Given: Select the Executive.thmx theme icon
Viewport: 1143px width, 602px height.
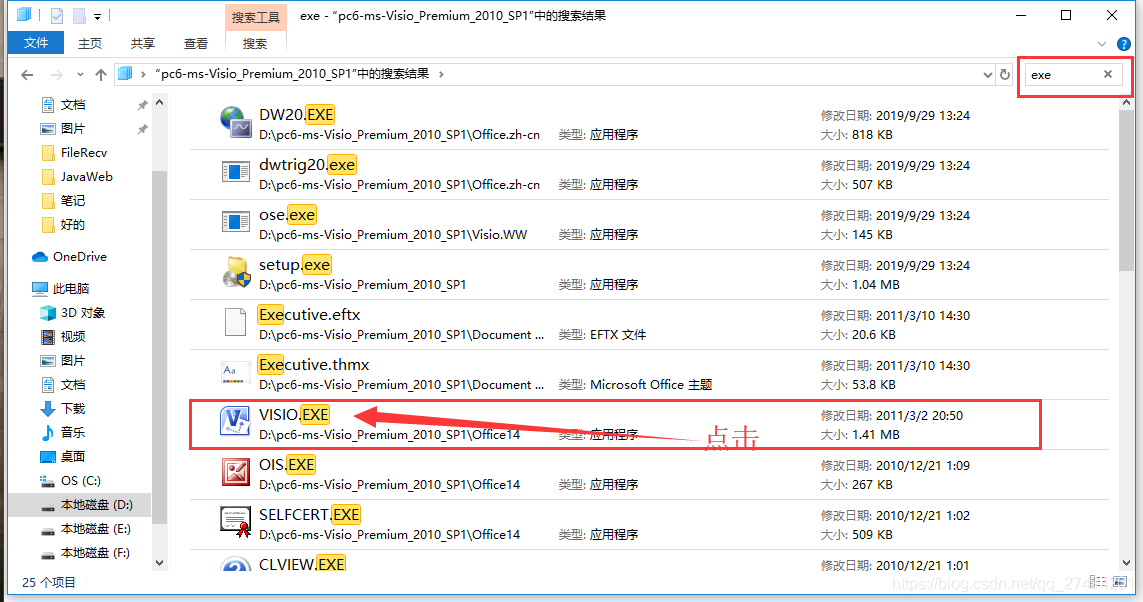Looking at the screenshot, I should (235, 372).
